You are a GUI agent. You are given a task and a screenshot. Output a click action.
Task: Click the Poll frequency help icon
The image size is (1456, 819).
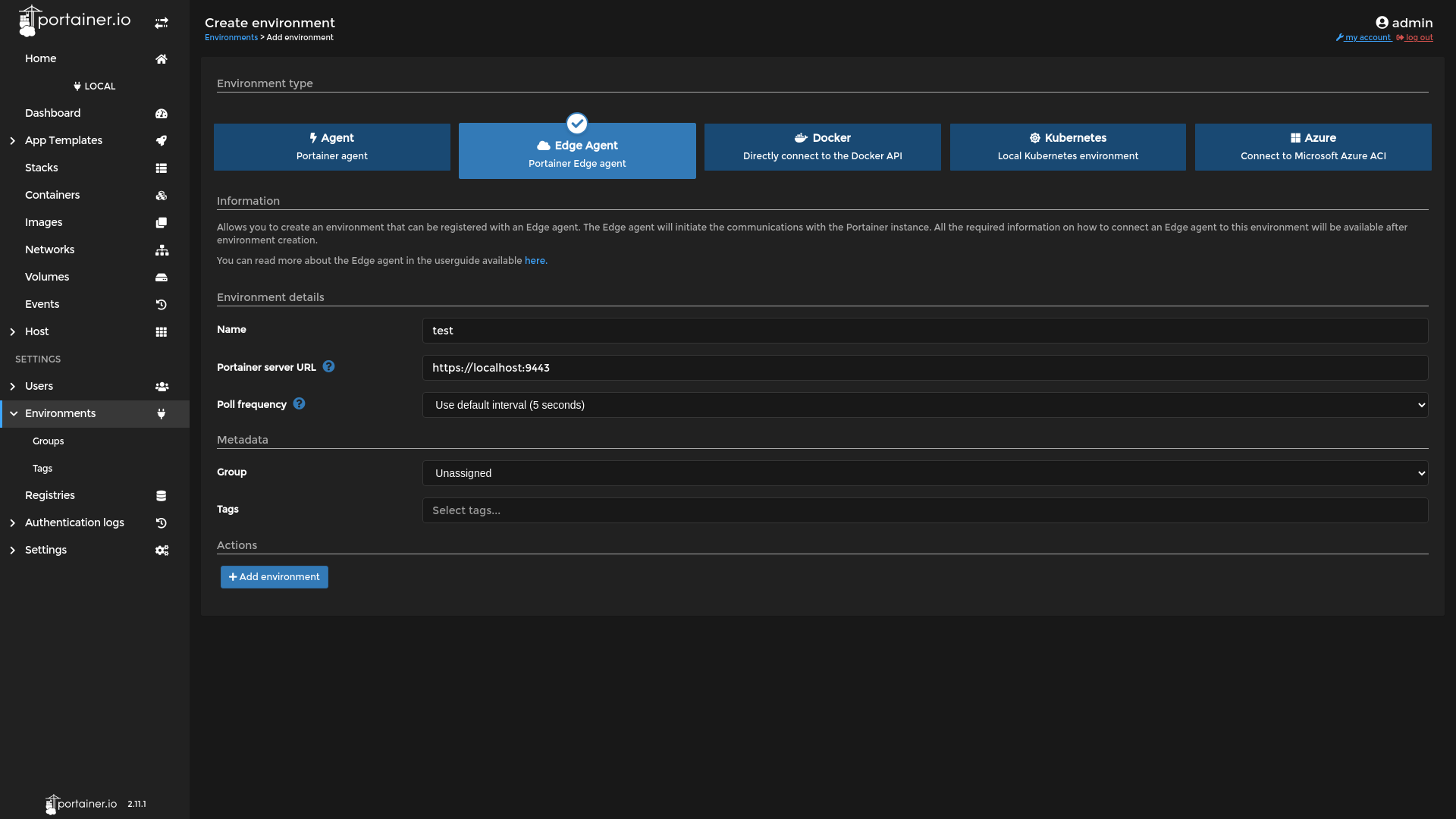[x=299, y=403]
